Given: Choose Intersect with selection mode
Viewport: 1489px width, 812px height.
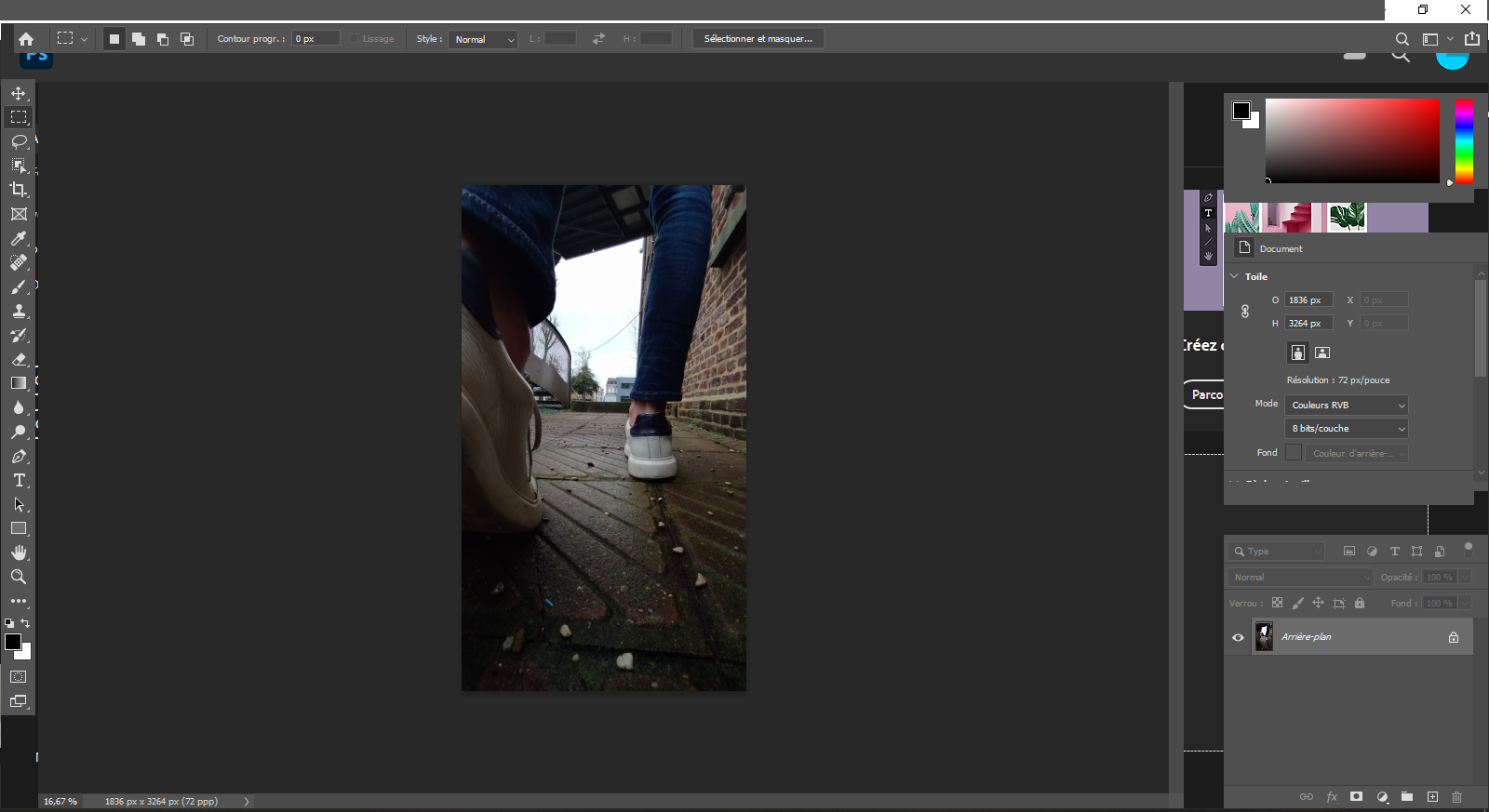Looking at the screenshot, I should click(x=187, y=39).
